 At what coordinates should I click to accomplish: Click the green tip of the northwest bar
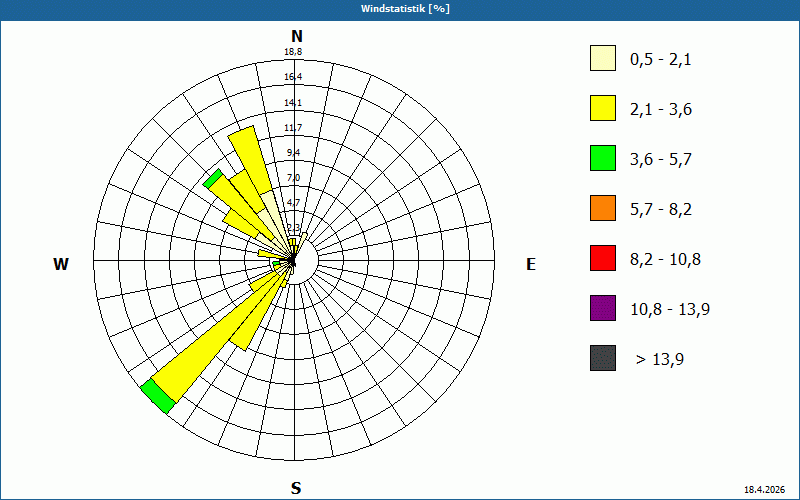click(x=213, y=178)
